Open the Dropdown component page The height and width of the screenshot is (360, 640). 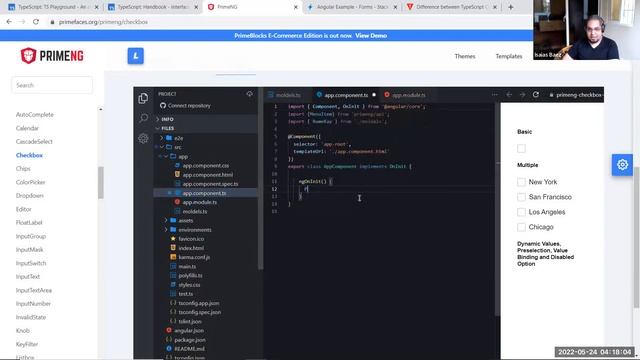(x=30, y=196)
